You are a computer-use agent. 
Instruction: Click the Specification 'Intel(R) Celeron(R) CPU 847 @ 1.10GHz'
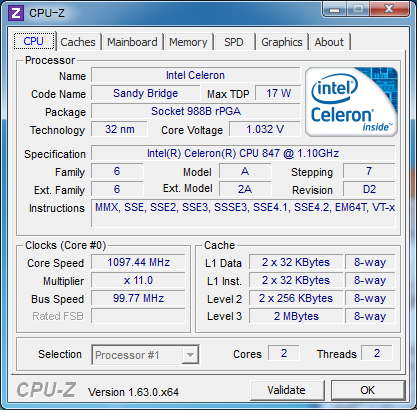(243, 153)
